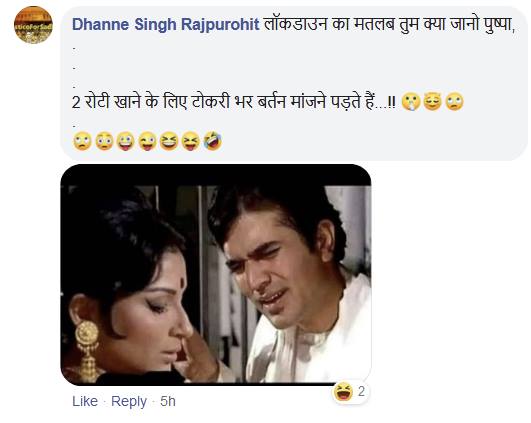The image size is (531, 423).
Task: Click the लॉकडाउन comment text line
Action: point(389,25)
